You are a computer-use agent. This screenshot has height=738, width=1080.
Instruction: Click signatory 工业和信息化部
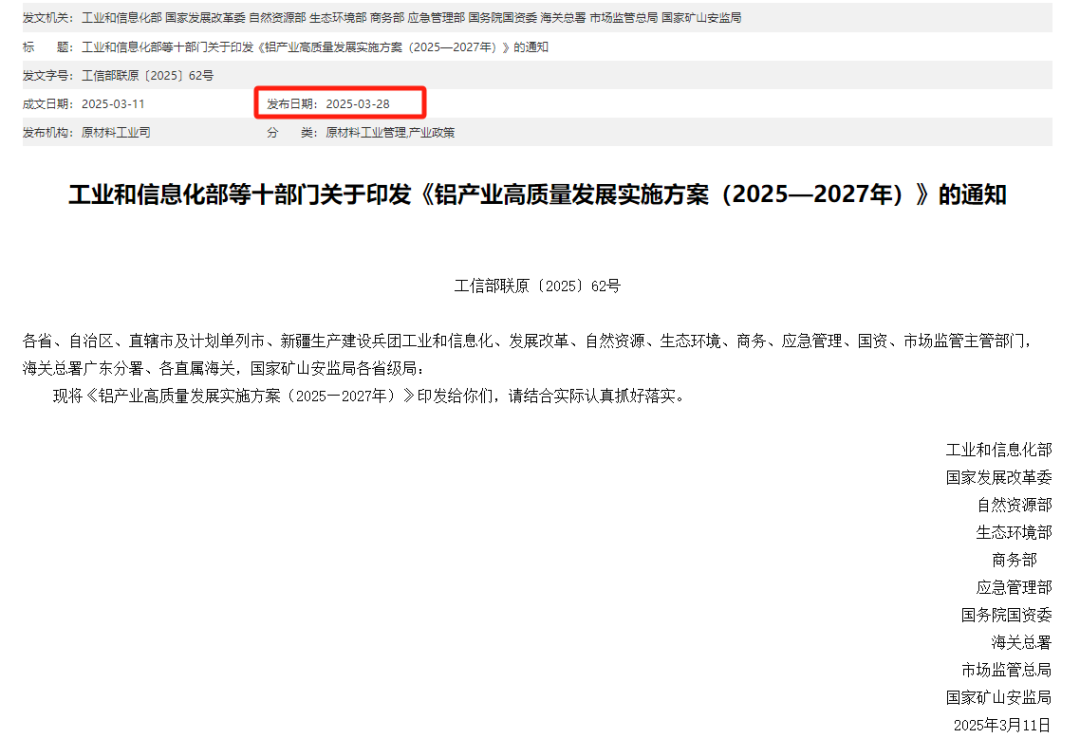[x=999, y=450]
